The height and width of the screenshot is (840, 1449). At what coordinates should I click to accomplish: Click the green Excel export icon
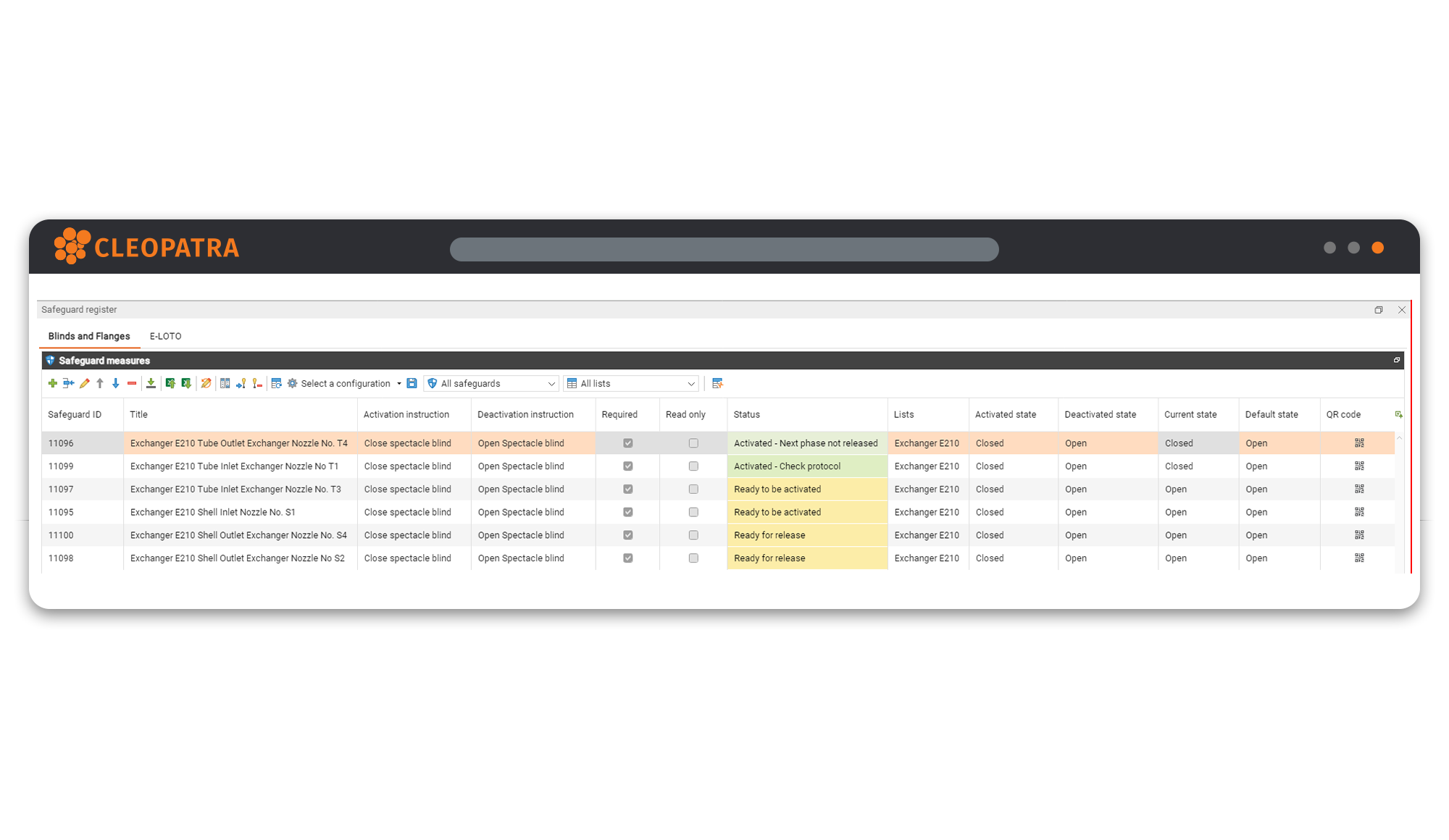170,384
